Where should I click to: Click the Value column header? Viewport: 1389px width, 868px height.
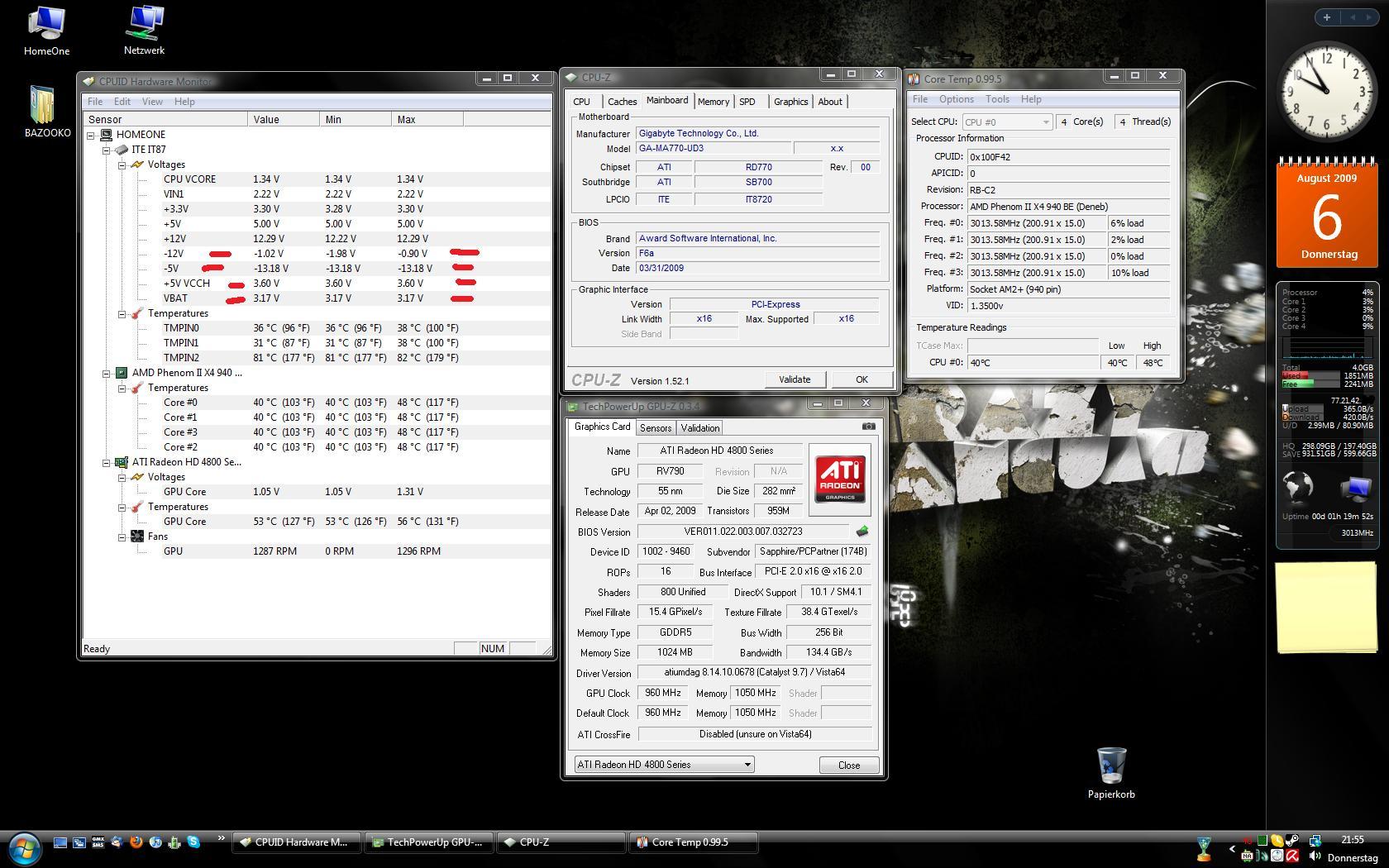[x=284, y=119]
